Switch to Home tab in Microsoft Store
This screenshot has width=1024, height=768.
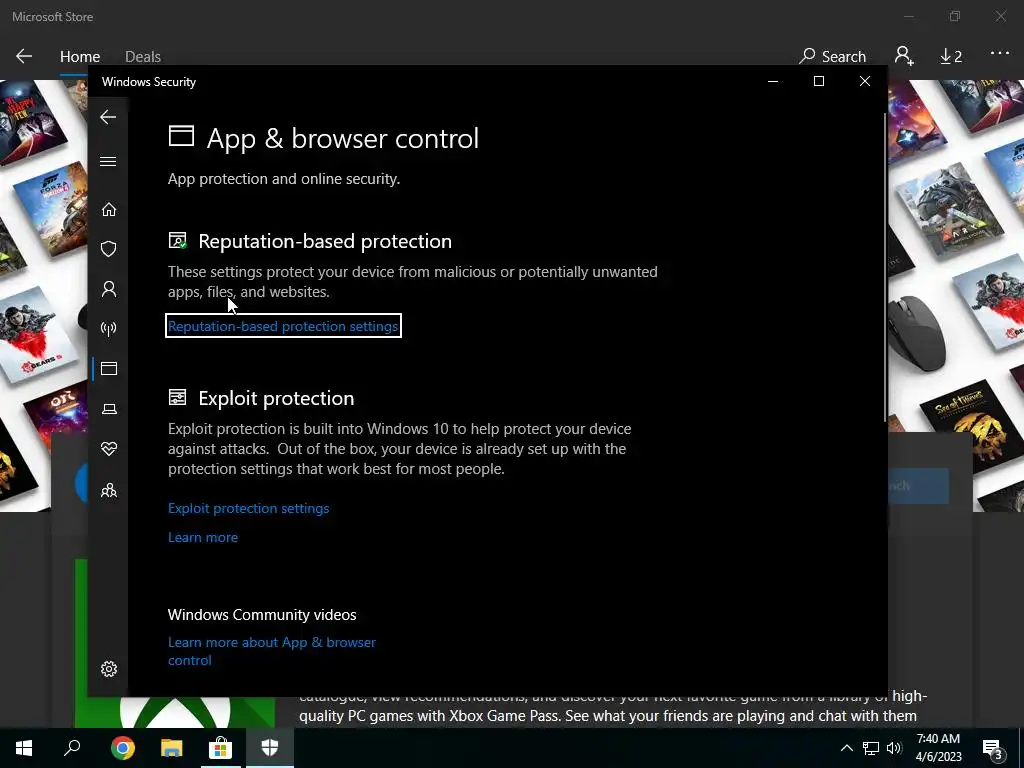coord(80,57)
